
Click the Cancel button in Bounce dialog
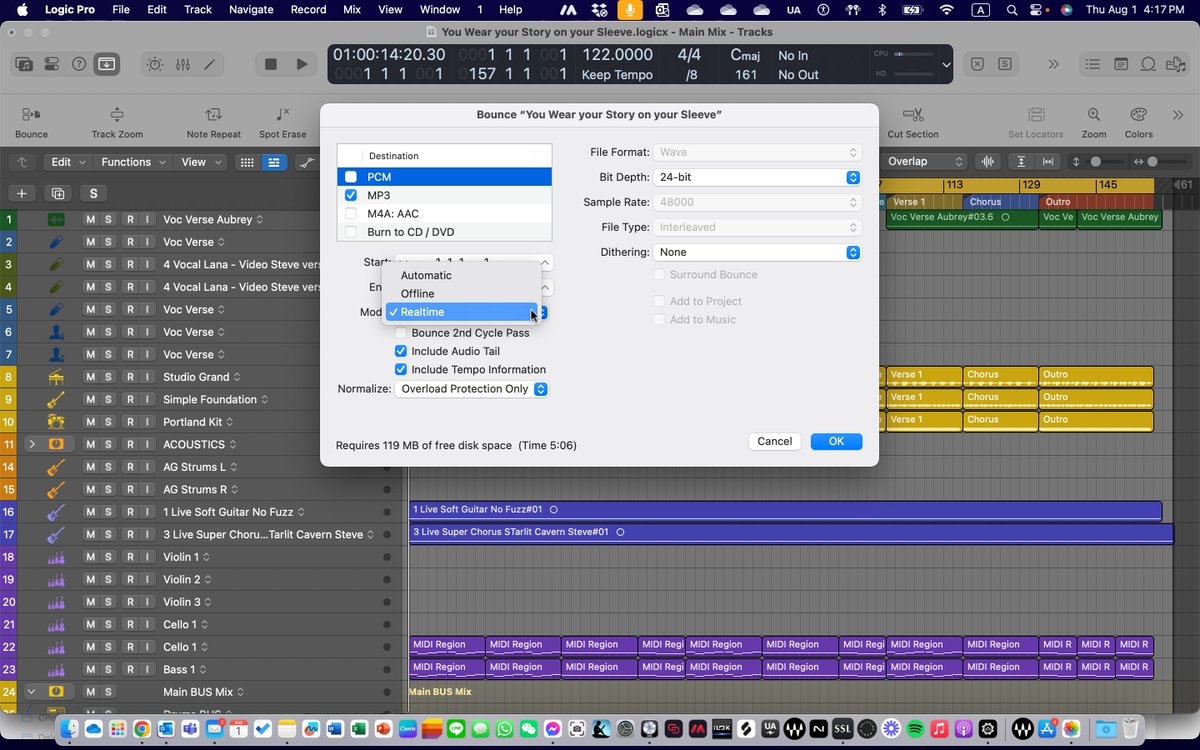point(775,441)
